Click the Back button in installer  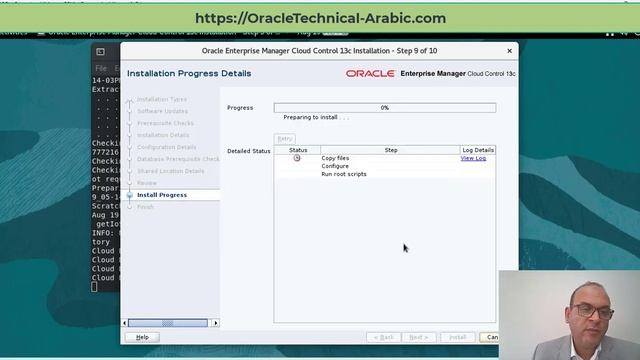384,337
